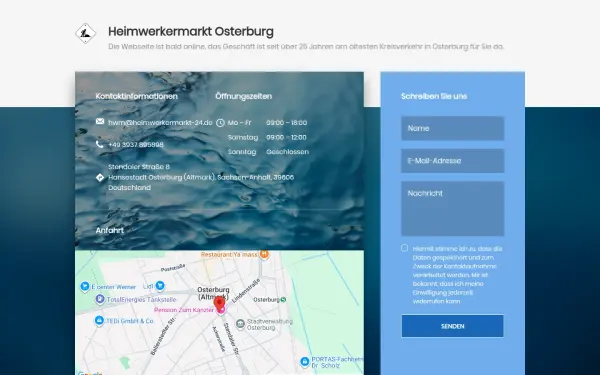Viewport: 600px width, 375px height.
Task: Click the Kontaktinformationen heading
Action: point(137,96)
